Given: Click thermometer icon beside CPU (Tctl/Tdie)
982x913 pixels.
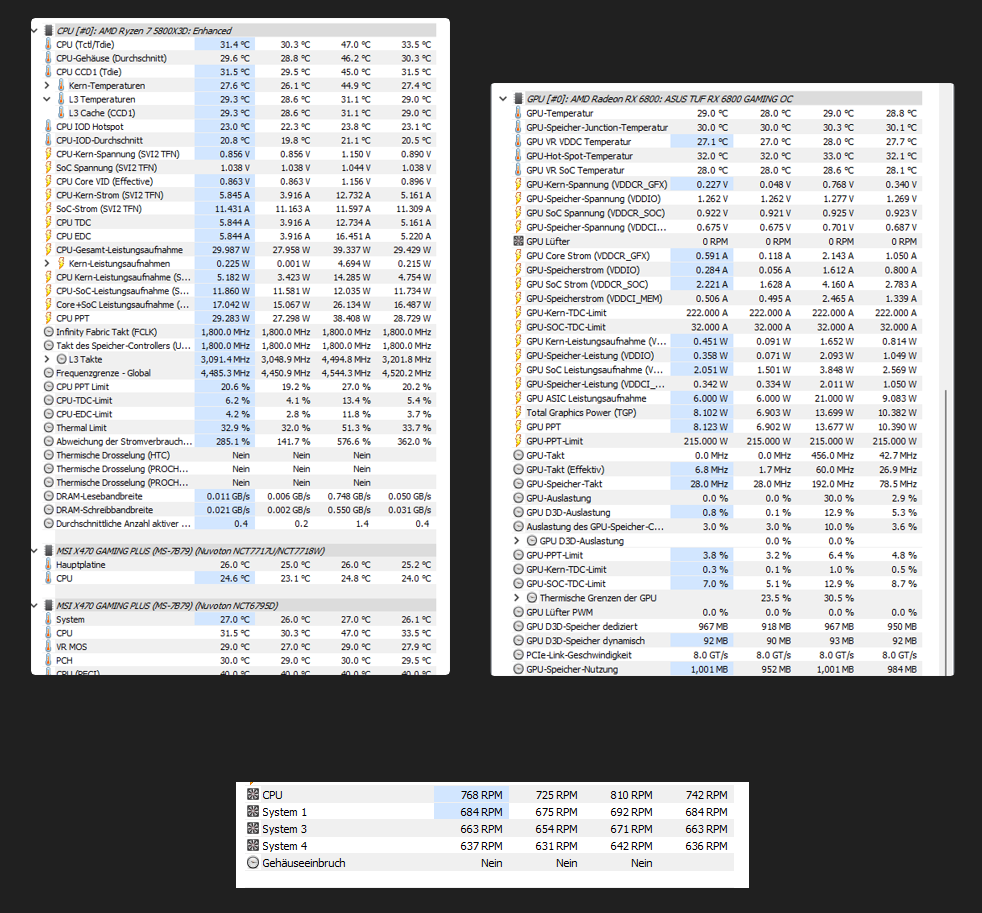Looking at the screenshot, I should click(48, 44).
